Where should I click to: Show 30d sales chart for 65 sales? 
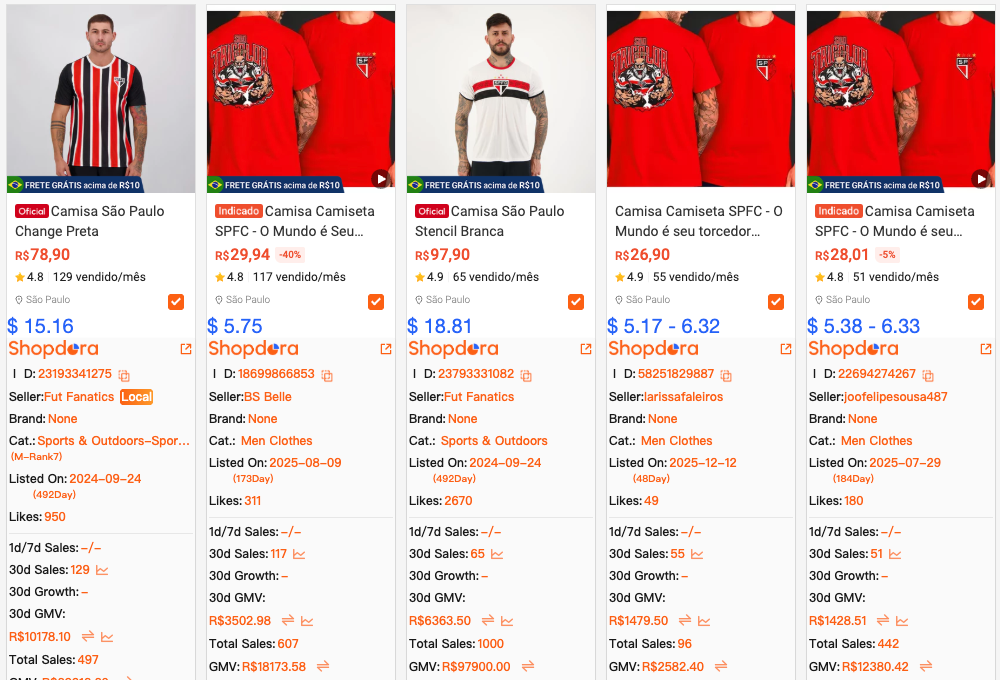[x=497, y=554]
